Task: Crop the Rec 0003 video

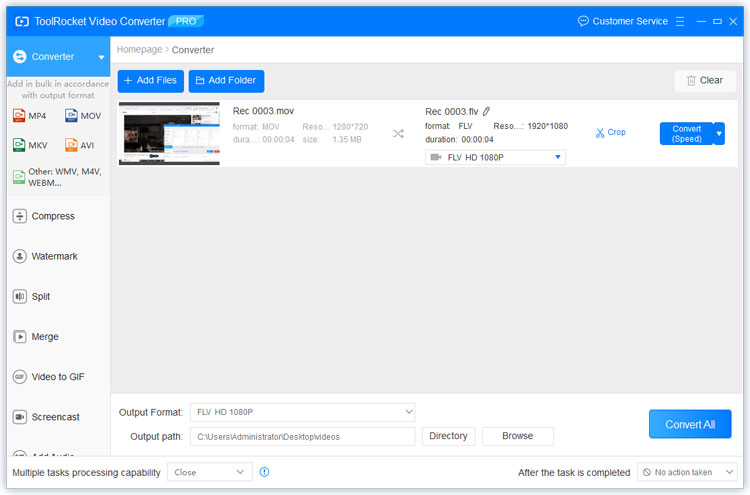Action: 611,132
